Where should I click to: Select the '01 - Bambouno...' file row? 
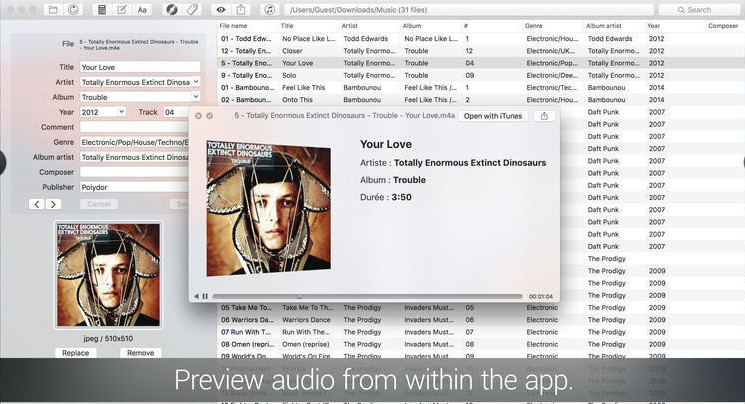click(481, 87)
